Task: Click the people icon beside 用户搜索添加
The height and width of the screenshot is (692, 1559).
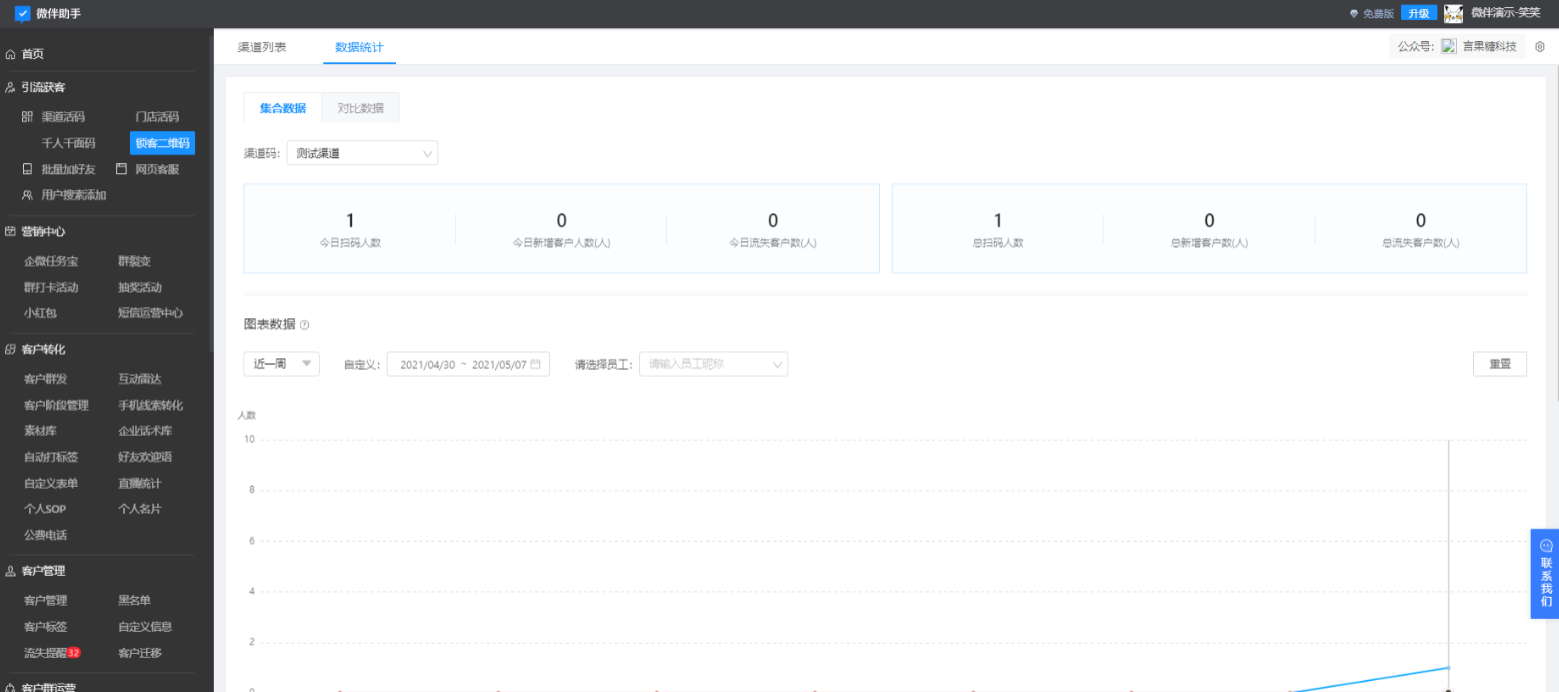Action: [x=28, y=195]
